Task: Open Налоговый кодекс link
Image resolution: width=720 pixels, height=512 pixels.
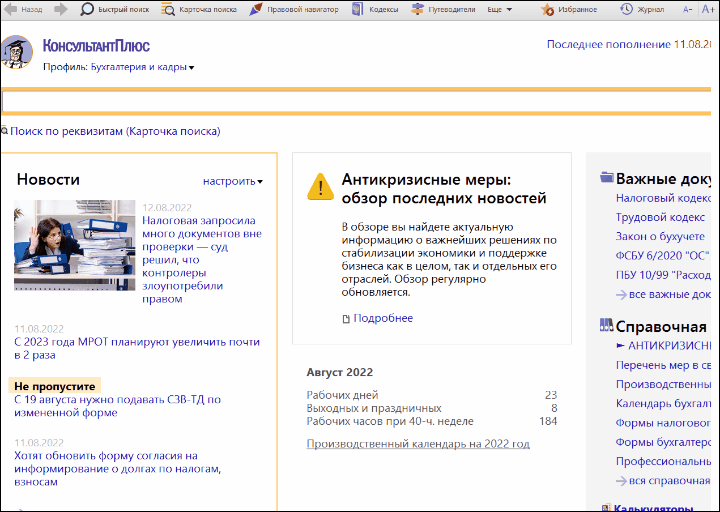Action: pos(663,198)
